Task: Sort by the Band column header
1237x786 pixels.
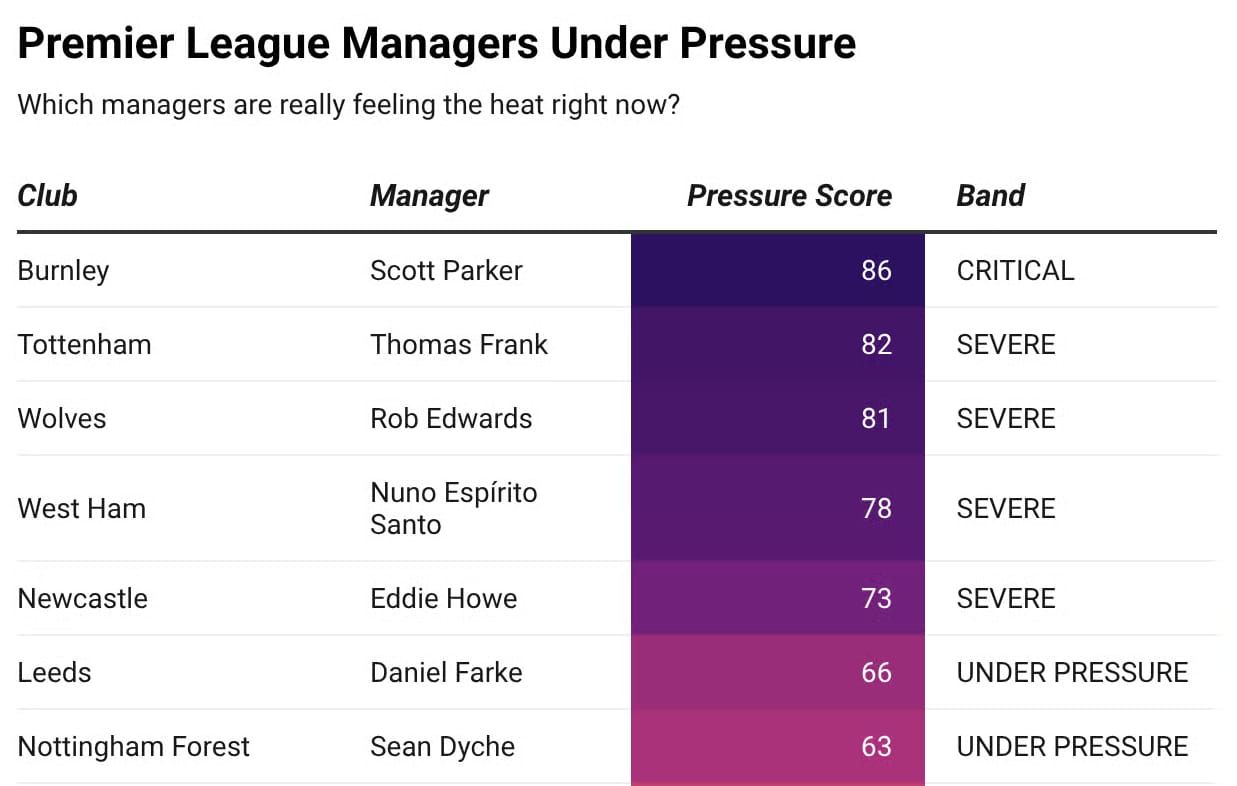Action: coord(990,195)
